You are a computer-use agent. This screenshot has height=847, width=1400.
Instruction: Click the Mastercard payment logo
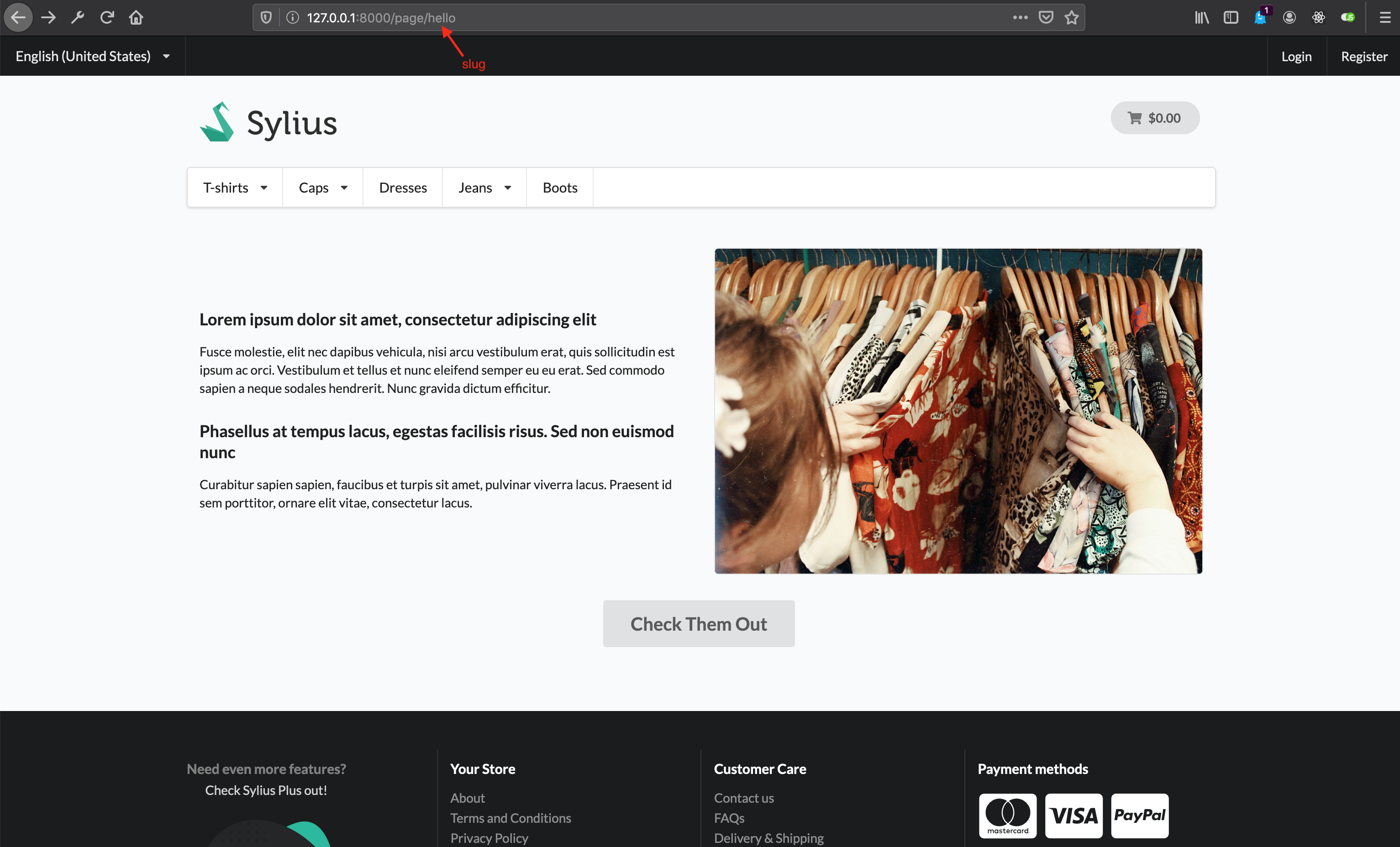[1007, 816]
